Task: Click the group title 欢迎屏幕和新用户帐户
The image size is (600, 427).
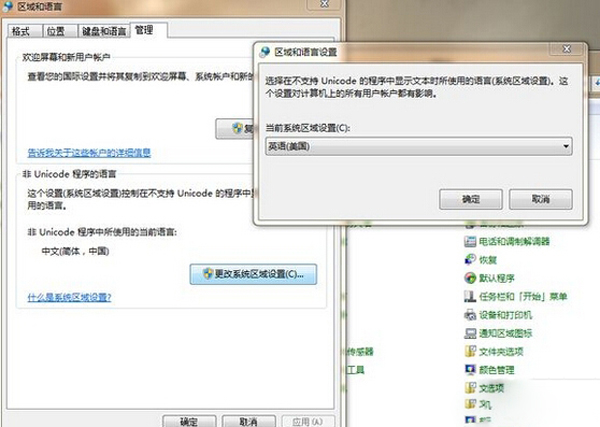Action: point(66,57)
